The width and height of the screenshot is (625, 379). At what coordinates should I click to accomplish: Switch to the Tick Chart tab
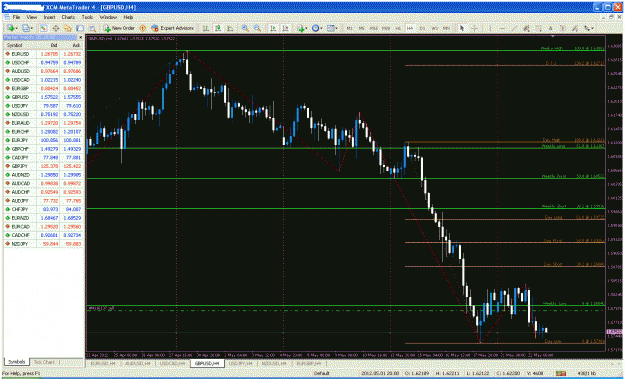44,362
